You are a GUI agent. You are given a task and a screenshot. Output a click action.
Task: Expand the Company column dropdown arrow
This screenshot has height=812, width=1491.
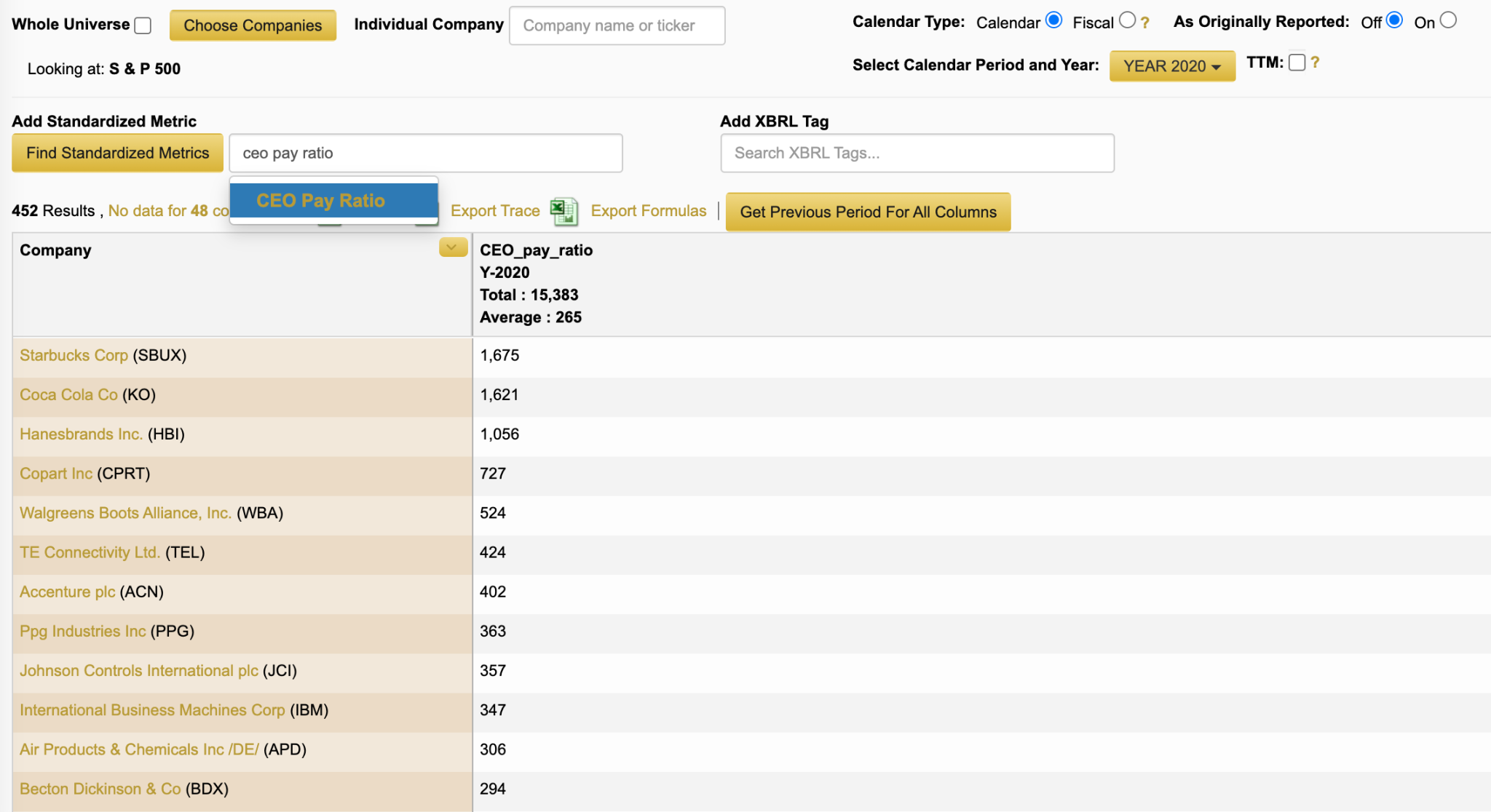click(452, 248)
